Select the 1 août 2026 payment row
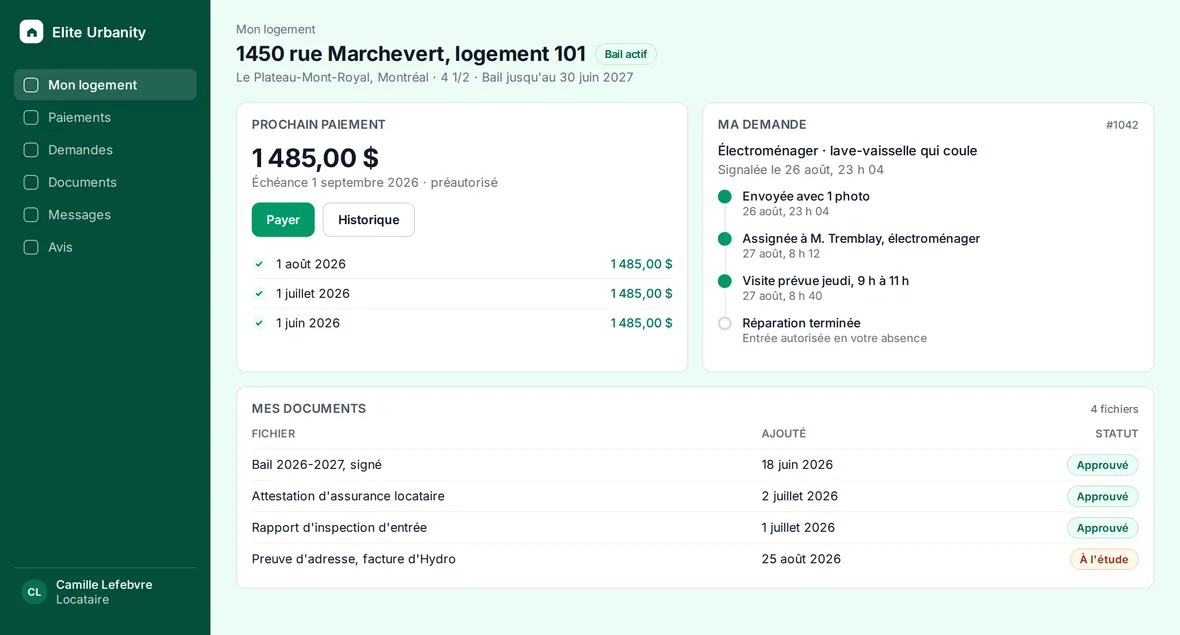1180x635 pixels. click(462, 264)
